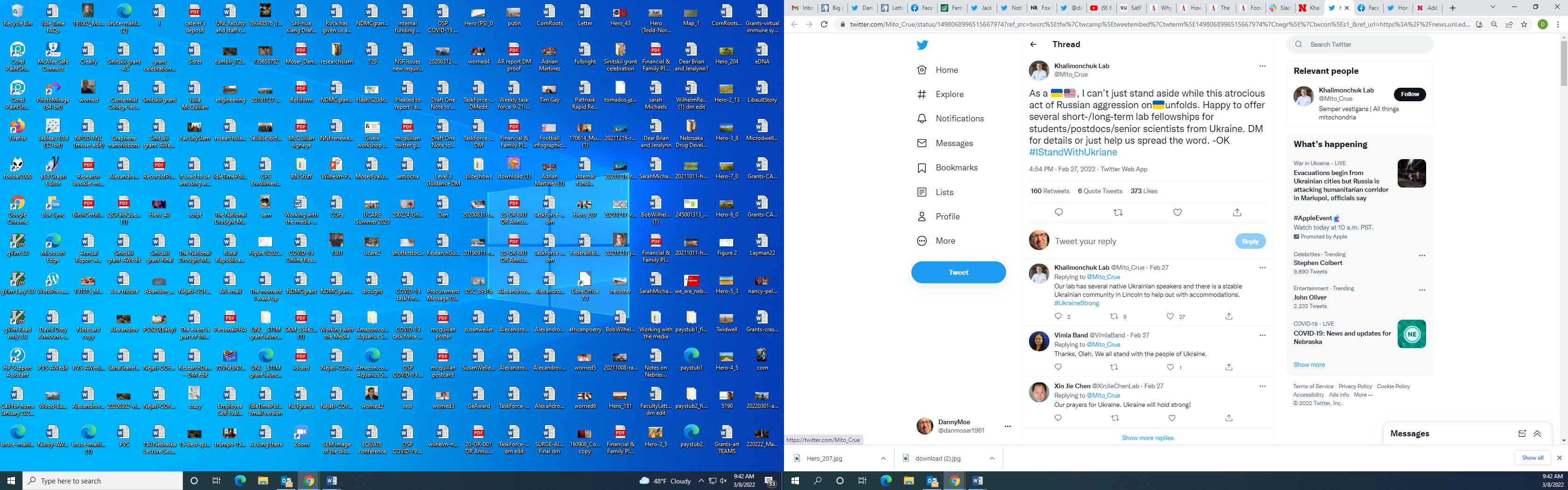Bookmark this page with the star icon

click(1524, 24)
